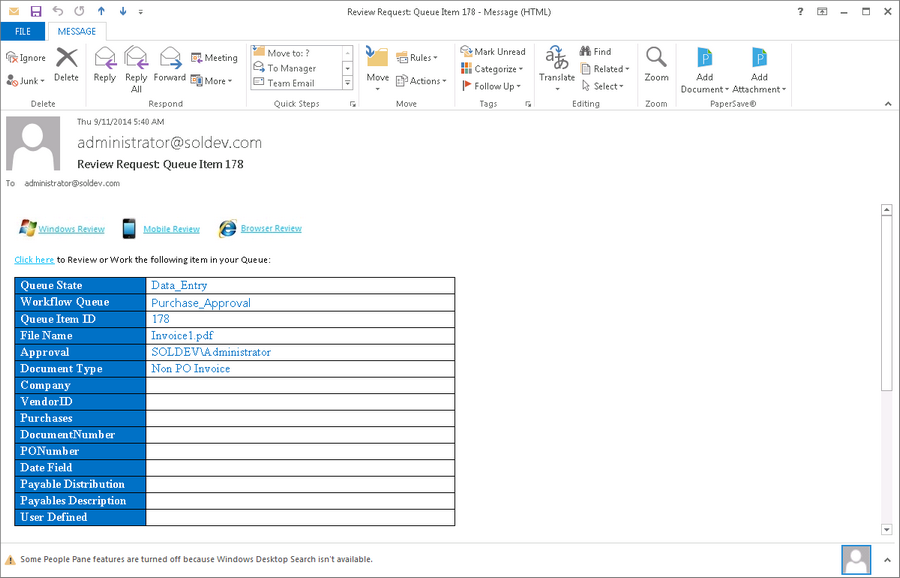
Task: Click the recipient administrator@soldev.com in To line
Action: [72, 183]
